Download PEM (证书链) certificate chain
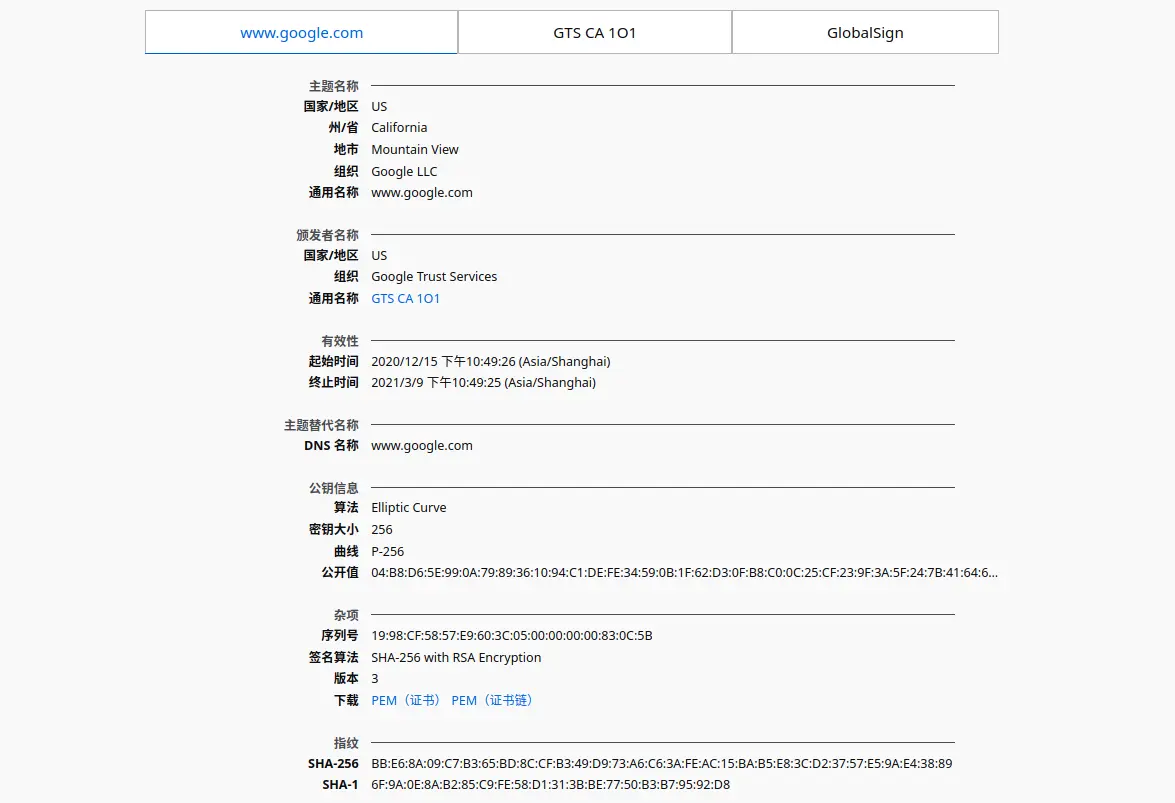The image size is (1175, 803). tap(492, 700)
